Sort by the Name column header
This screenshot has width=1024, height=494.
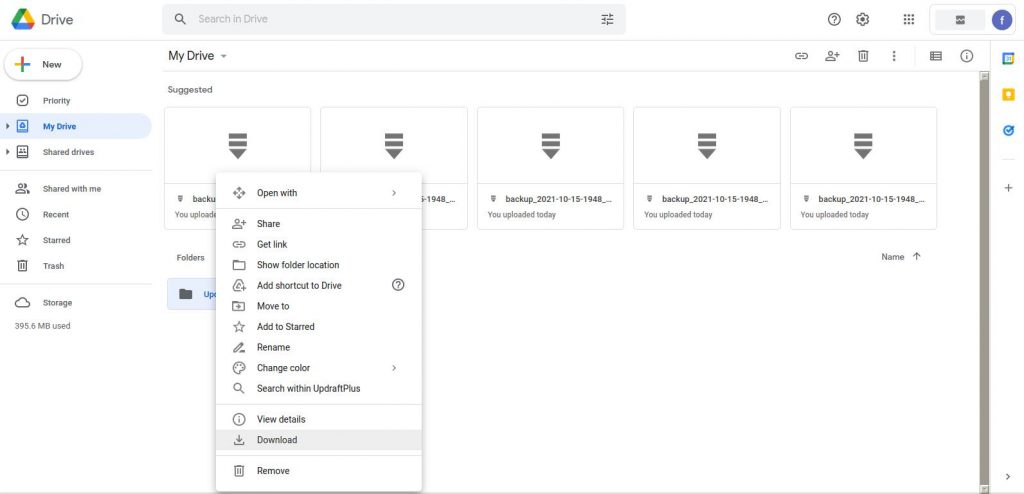(892, 257)
